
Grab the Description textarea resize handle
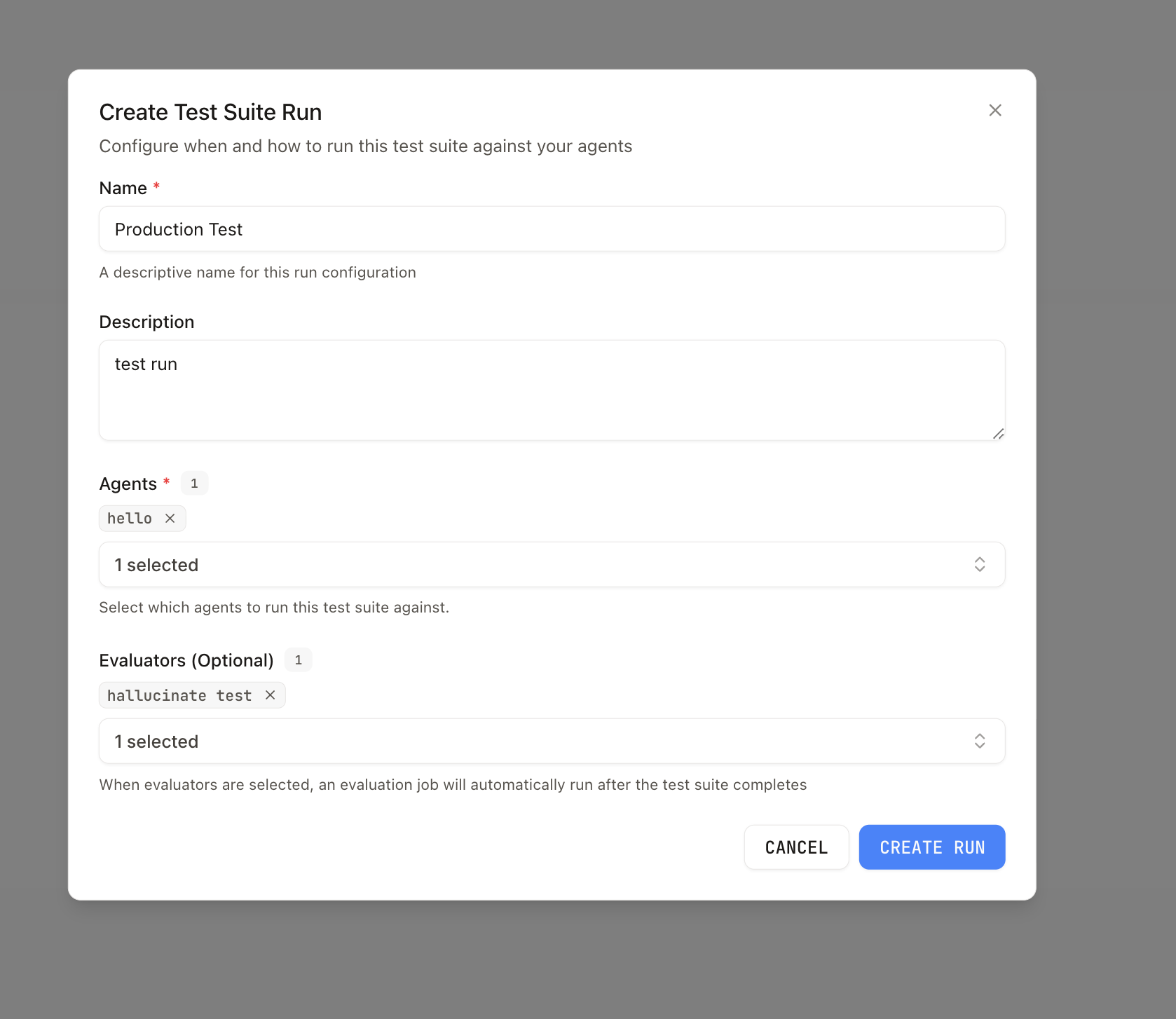[x=998, y=434]
